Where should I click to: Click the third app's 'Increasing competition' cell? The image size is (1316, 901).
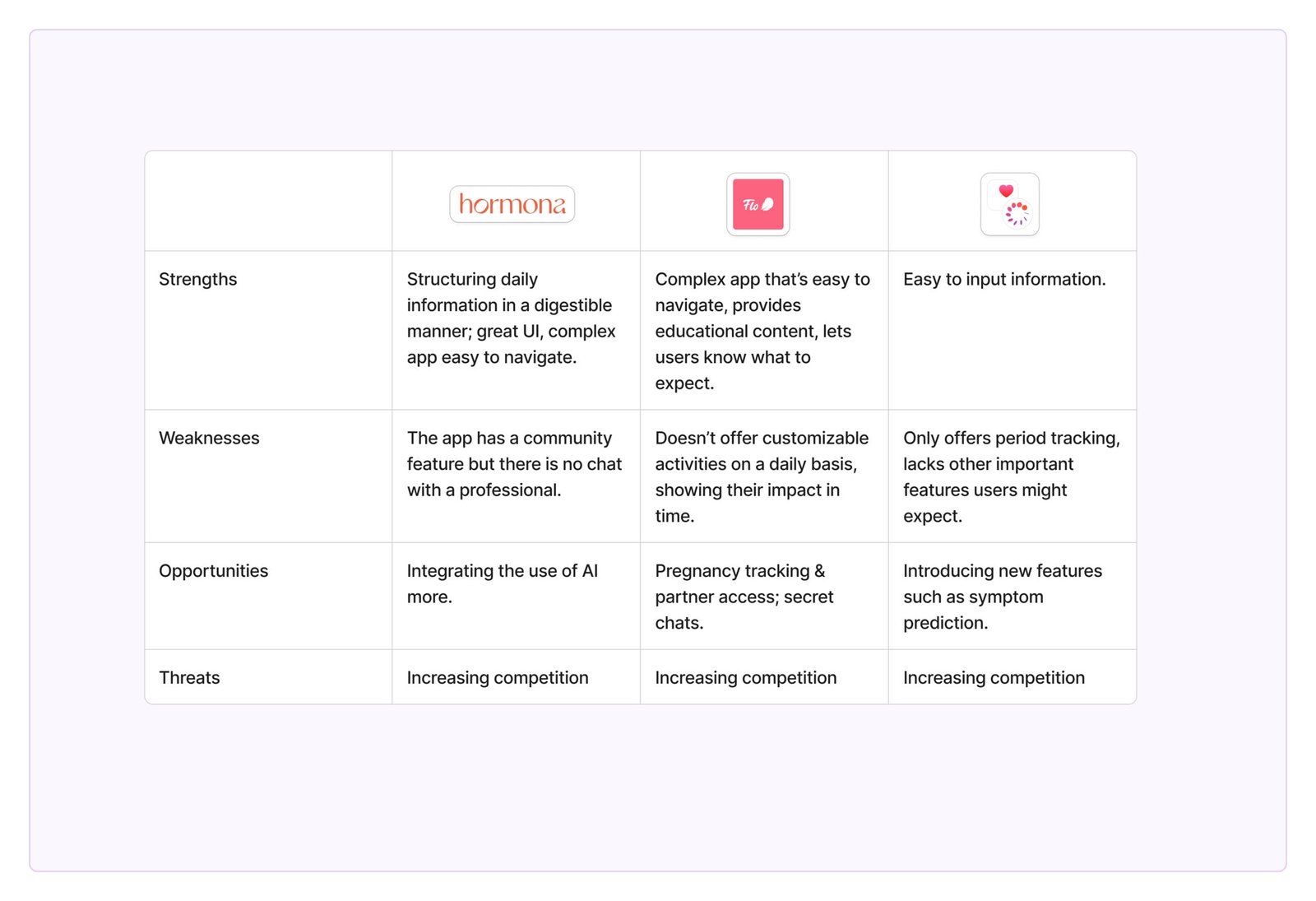pos(994,678)
